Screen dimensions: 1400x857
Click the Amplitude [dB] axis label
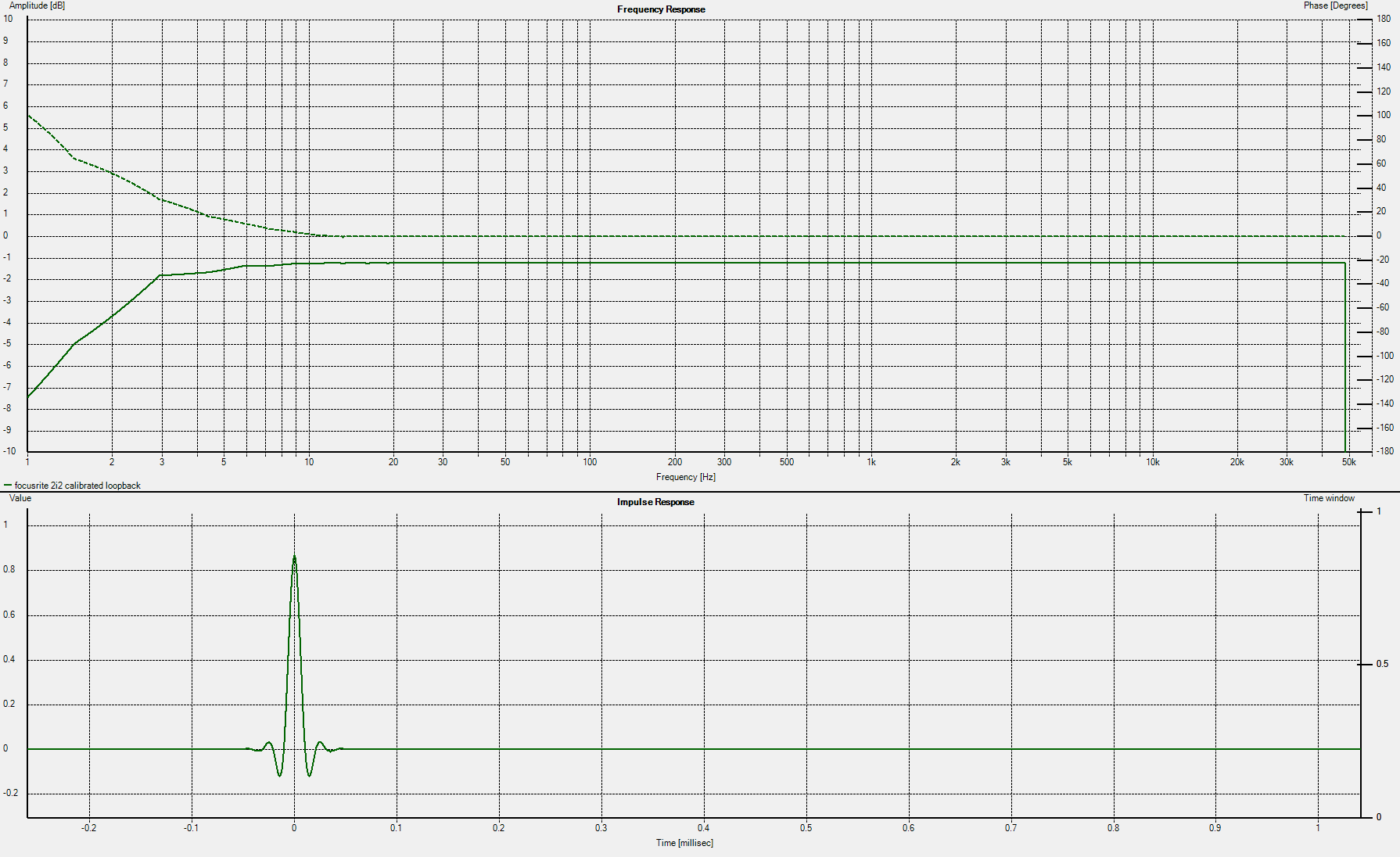[x=37, y=5]
